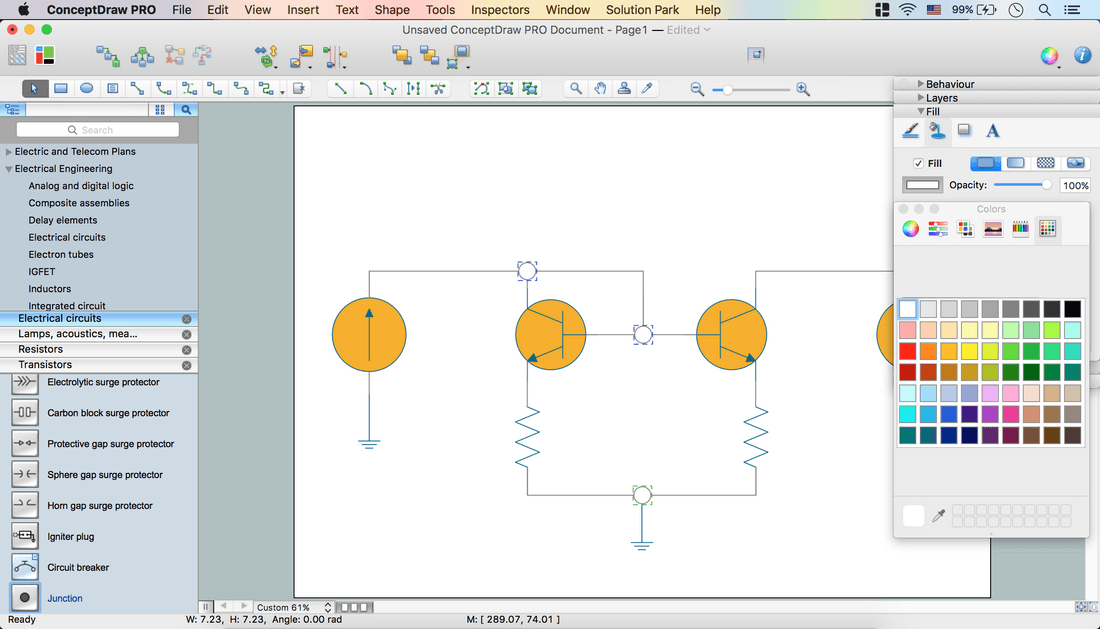Click the zoom in magnifier icon
This screenshot has height=629, width=1100.
pos(802,90)
